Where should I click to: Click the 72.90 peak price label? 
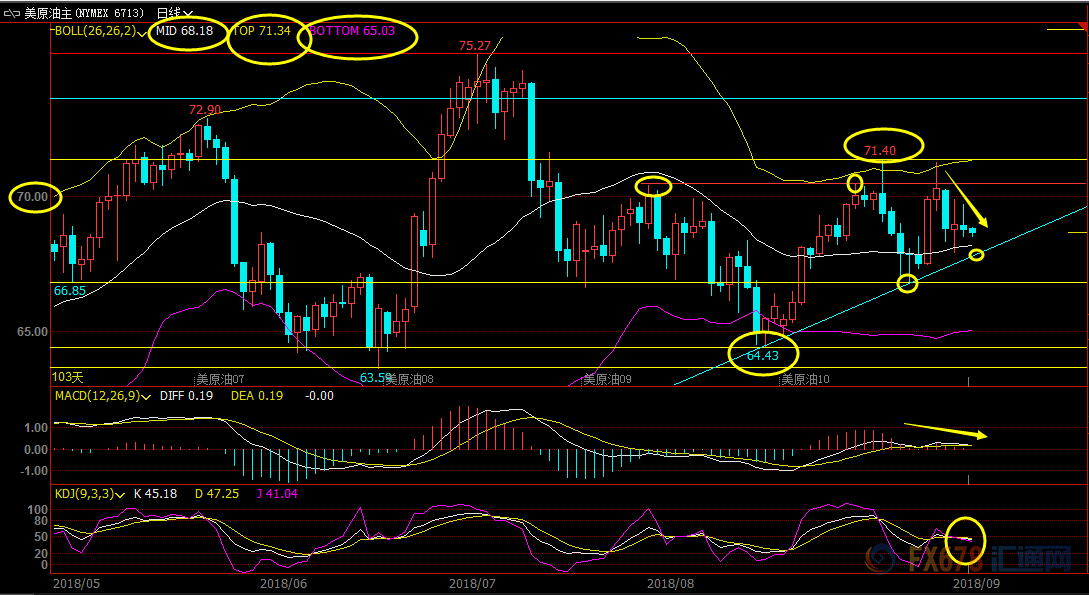click(205, 109)
